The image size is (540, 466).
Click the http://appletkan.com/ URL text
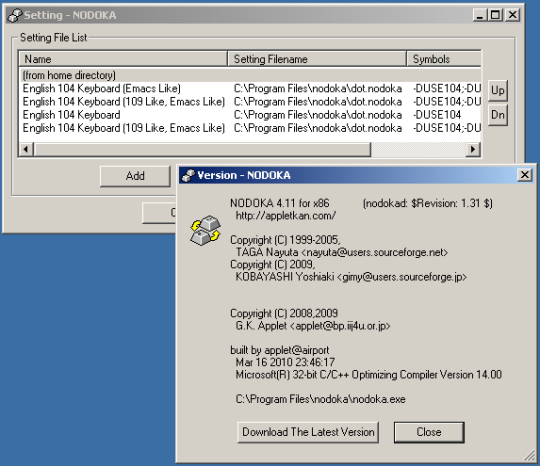click(286, 216)
